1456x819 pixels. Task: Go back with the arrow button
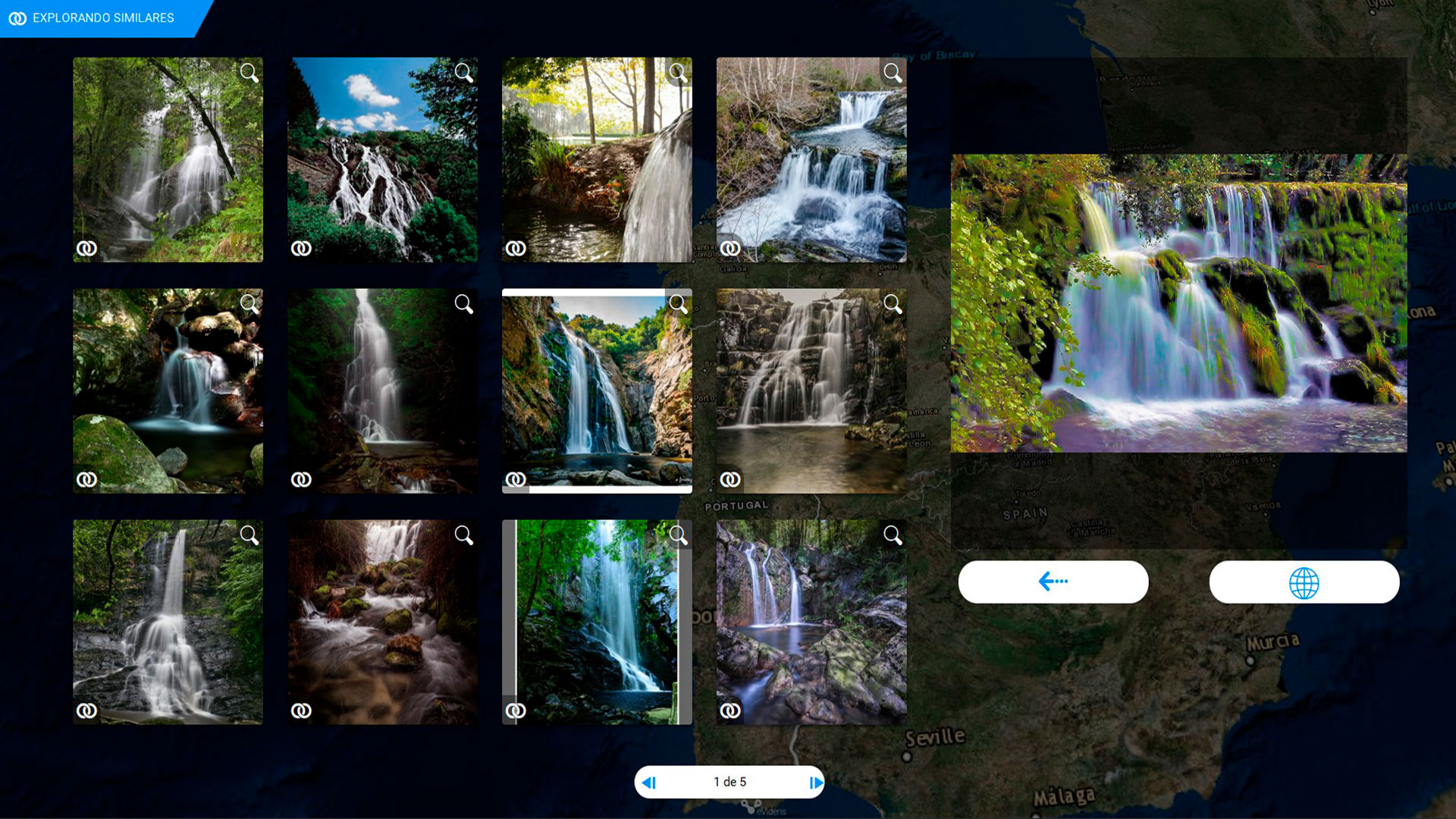click(1053, 582)
